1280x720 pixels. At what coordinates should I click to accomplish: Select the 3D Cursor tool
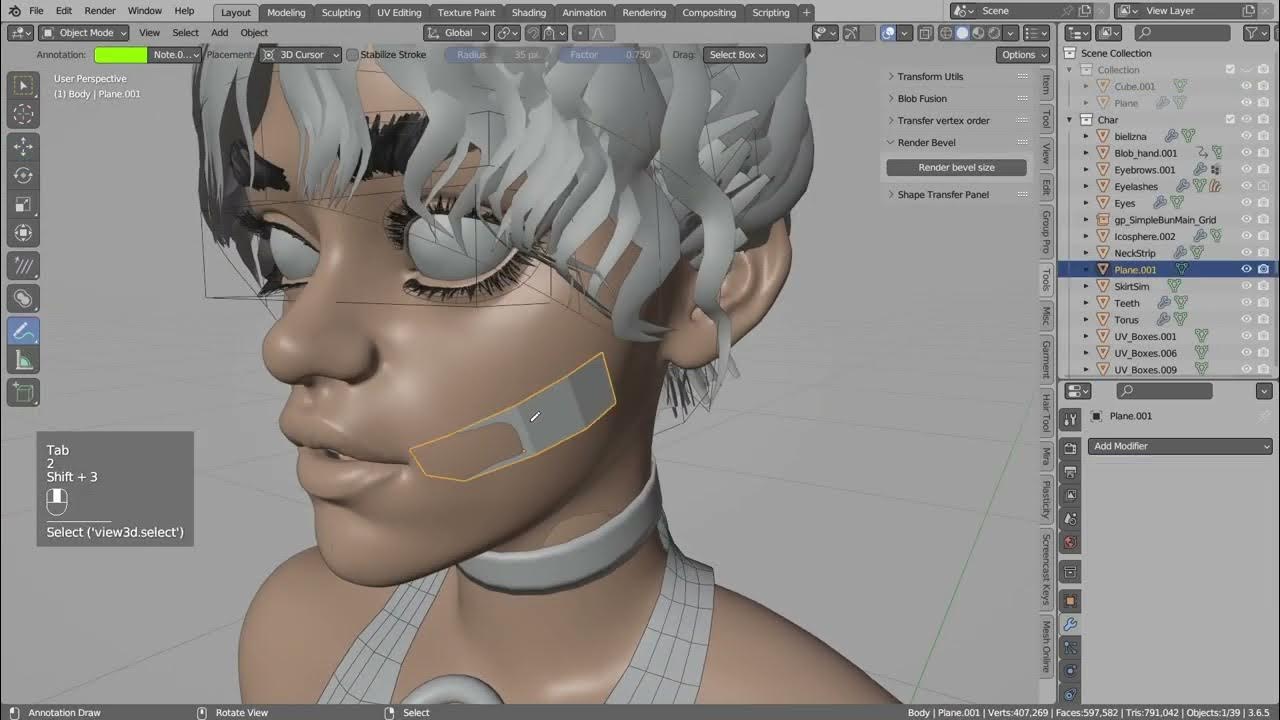click(x=23, y=114)
